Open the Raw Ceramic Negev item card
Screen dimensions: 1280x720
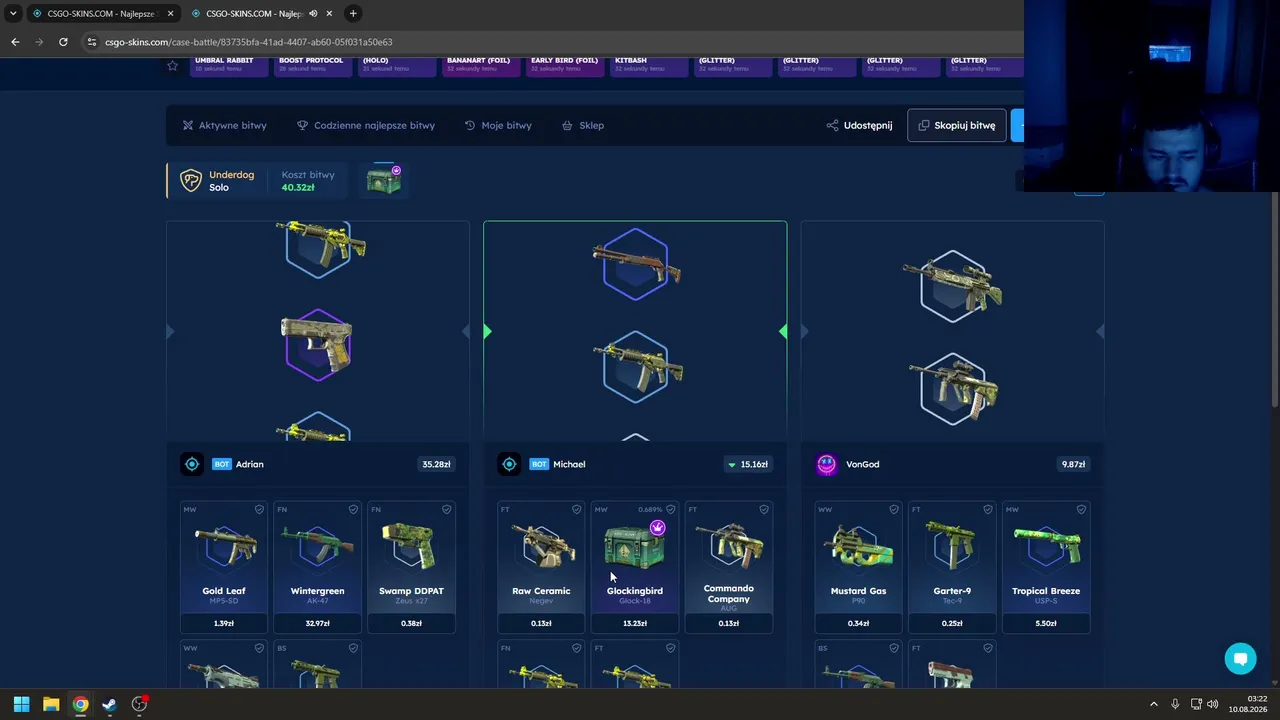[x=541, y=567]
